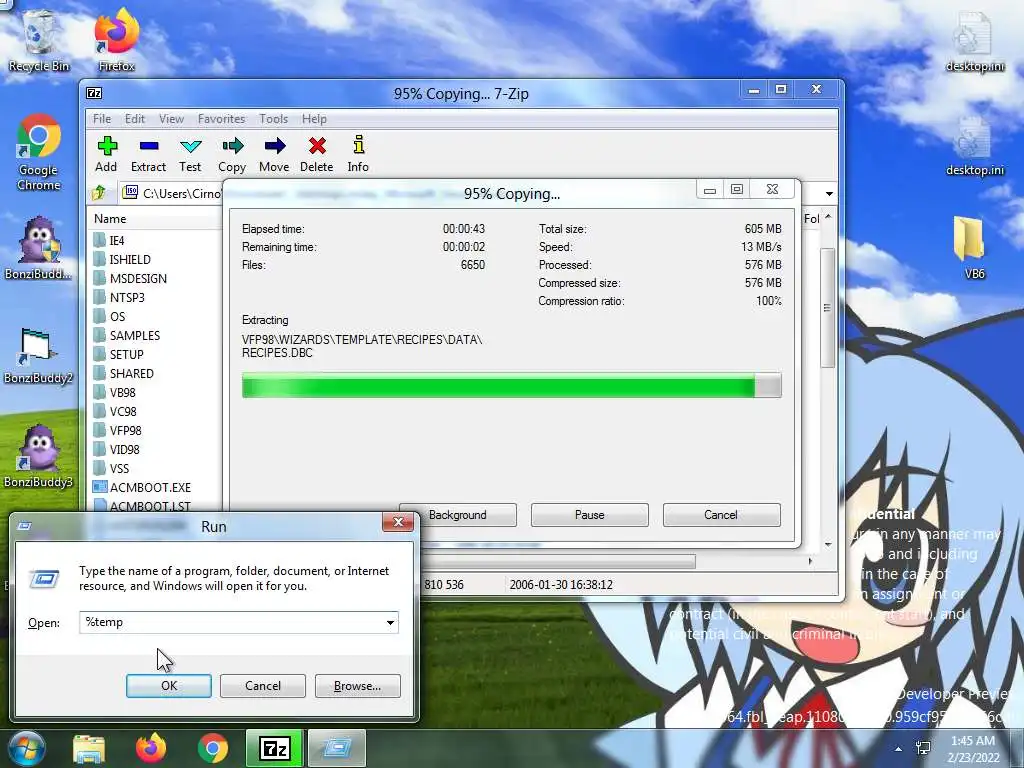The image size is (1024, 768).
Task: Click the scroll-up arrow in file list
Action: [827, 217]
